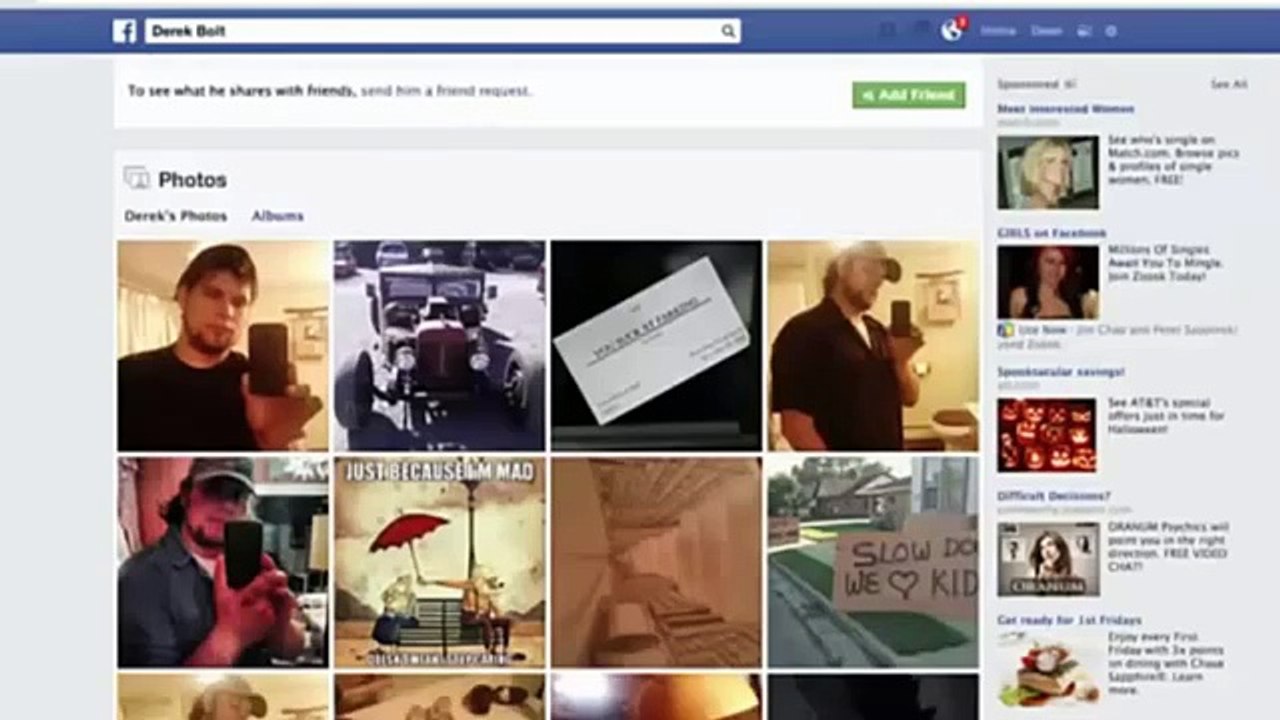Open the Match.com blonde woman ad image
Image resolution: width=1280 pixels, height=720 pixels.
[1047, 173]
